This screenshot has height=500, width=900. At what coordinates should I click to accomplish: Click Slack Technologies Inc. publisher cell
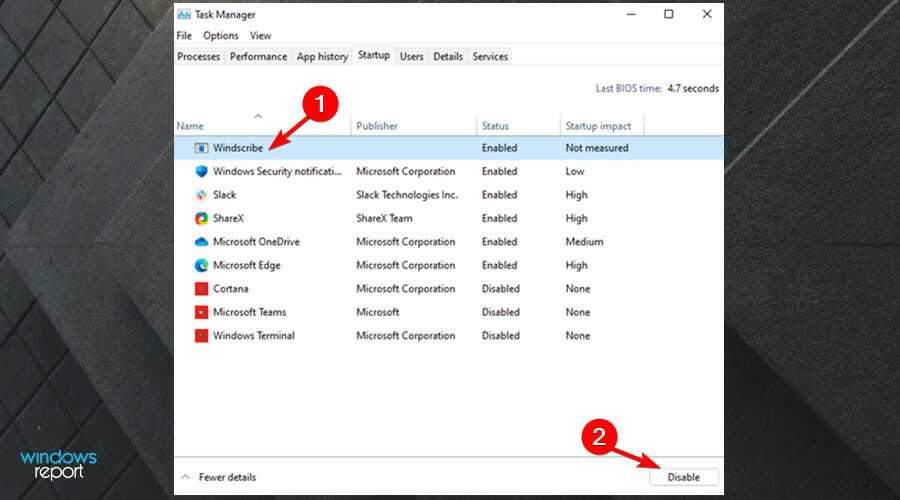tap(406, 195)
